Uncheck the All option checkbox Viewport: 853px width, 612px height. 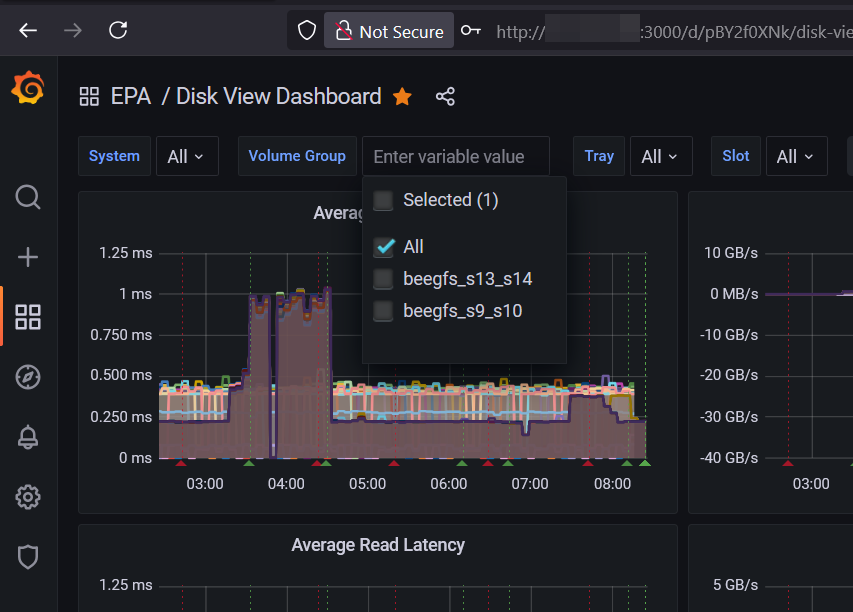(383, 246)
